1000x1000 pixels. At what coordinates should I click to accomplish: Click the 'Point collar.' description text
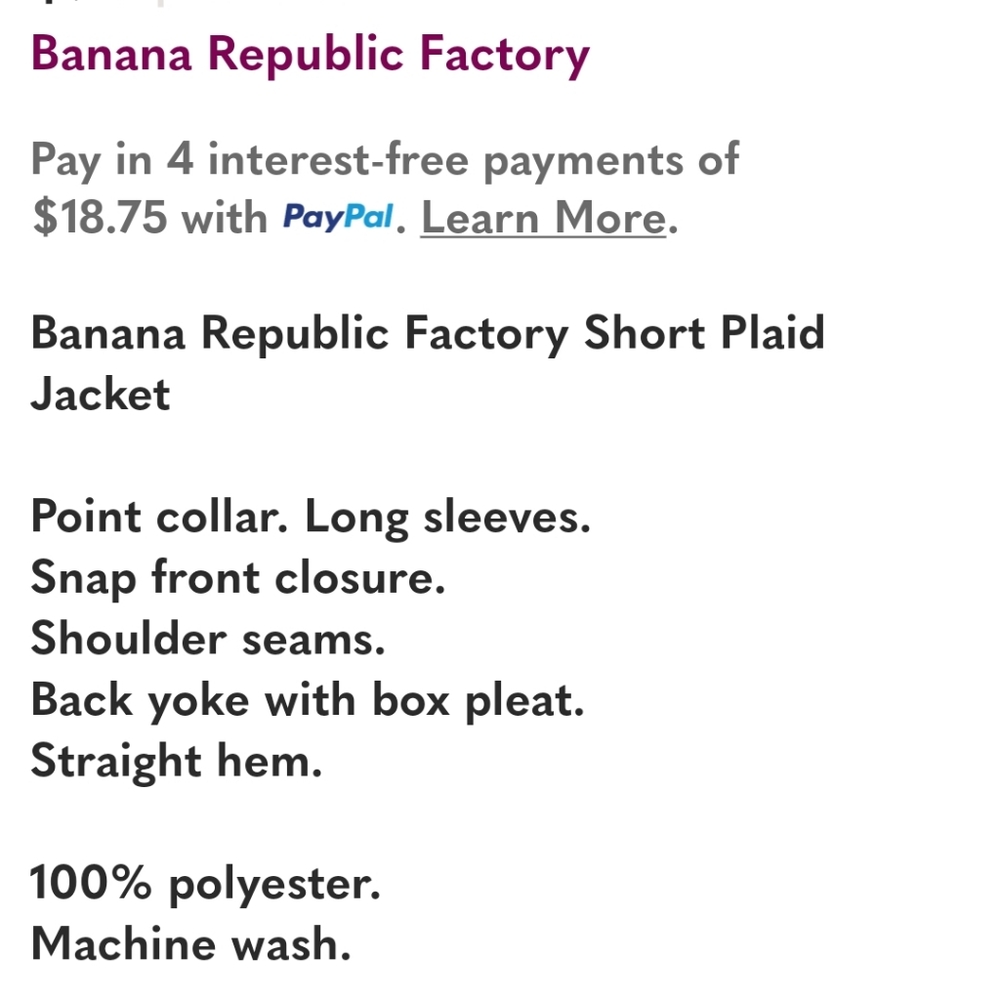159,517
